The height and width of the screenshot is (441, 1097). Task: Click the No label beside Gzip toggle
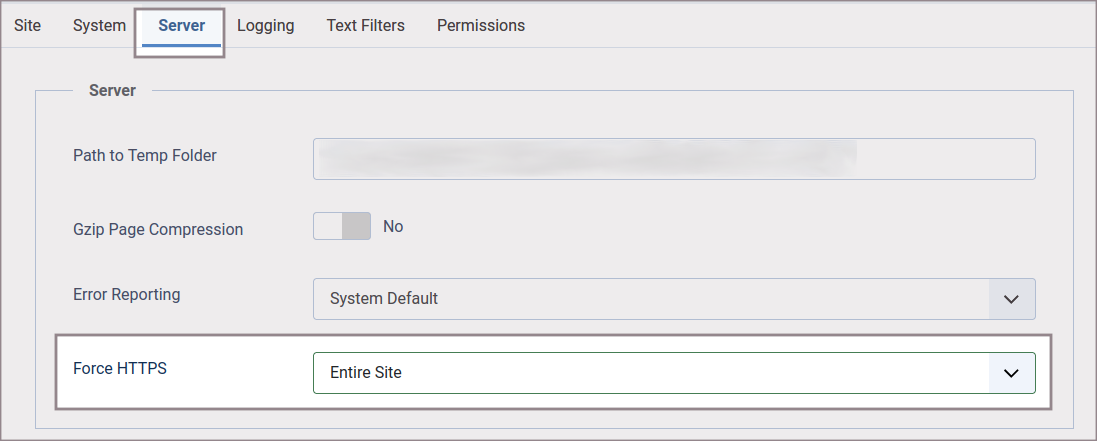[x=393, y=227]
